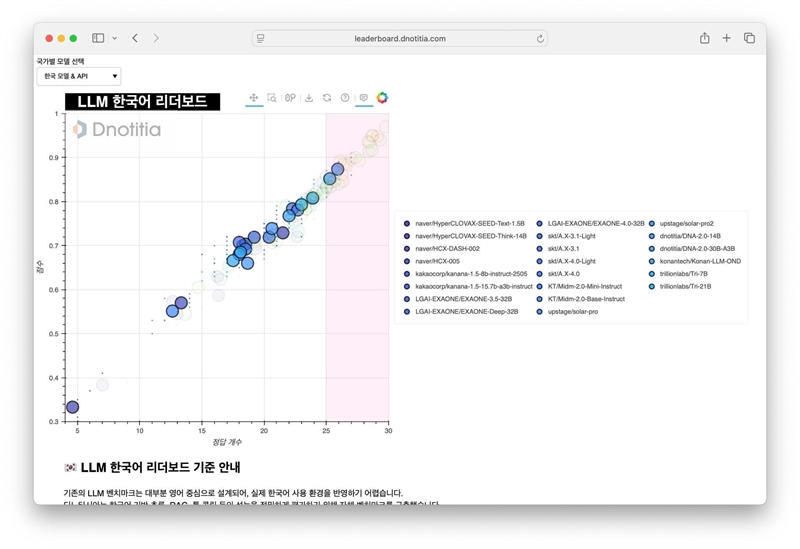Reset the plot view
The width and height of the screenshot is (800, 549).
point(327,97)
